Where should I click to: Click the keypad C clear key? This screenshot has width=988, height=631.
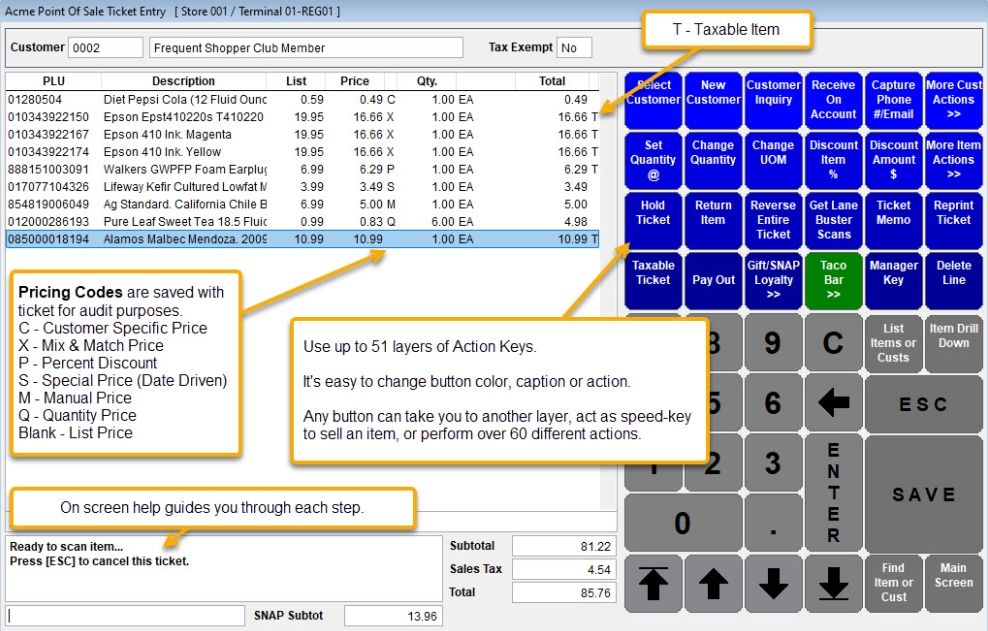coord(833,342)
